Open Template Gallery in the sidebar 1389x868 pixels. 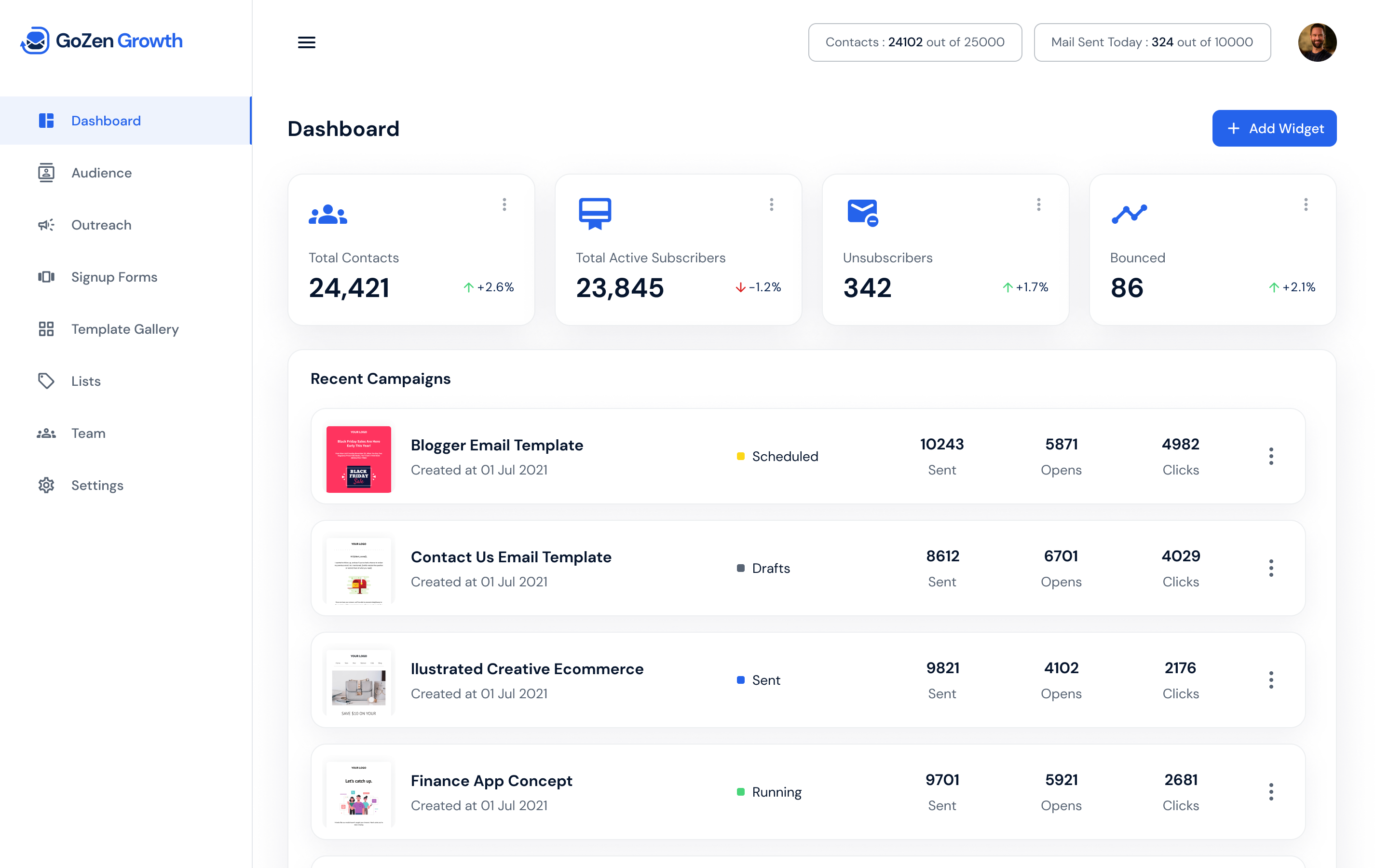[126, 329]
